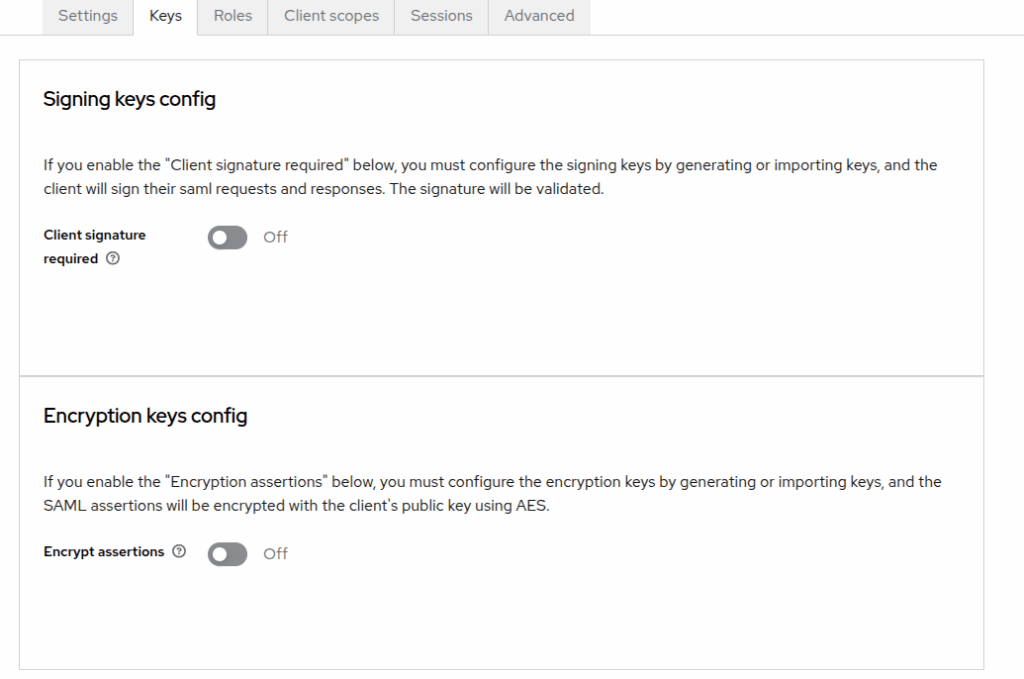Screen dimensions: 1024x679
Task: Click the encryption keys description paragraph
Action: click(x=492, y=494)
